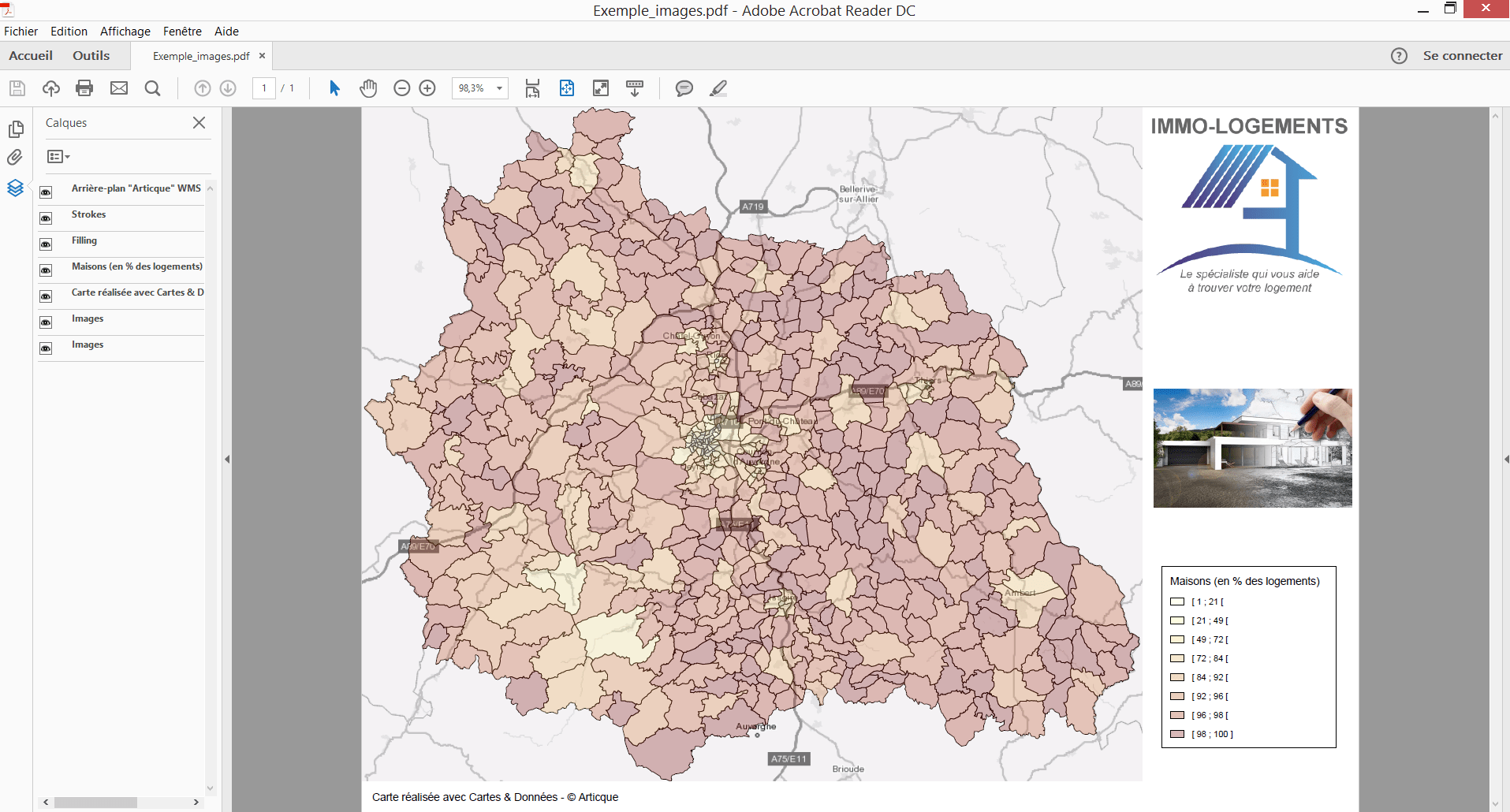1510x812 pixels.
Task: Add a comment with speech bubble icon
Action: (x=684, y=88)
